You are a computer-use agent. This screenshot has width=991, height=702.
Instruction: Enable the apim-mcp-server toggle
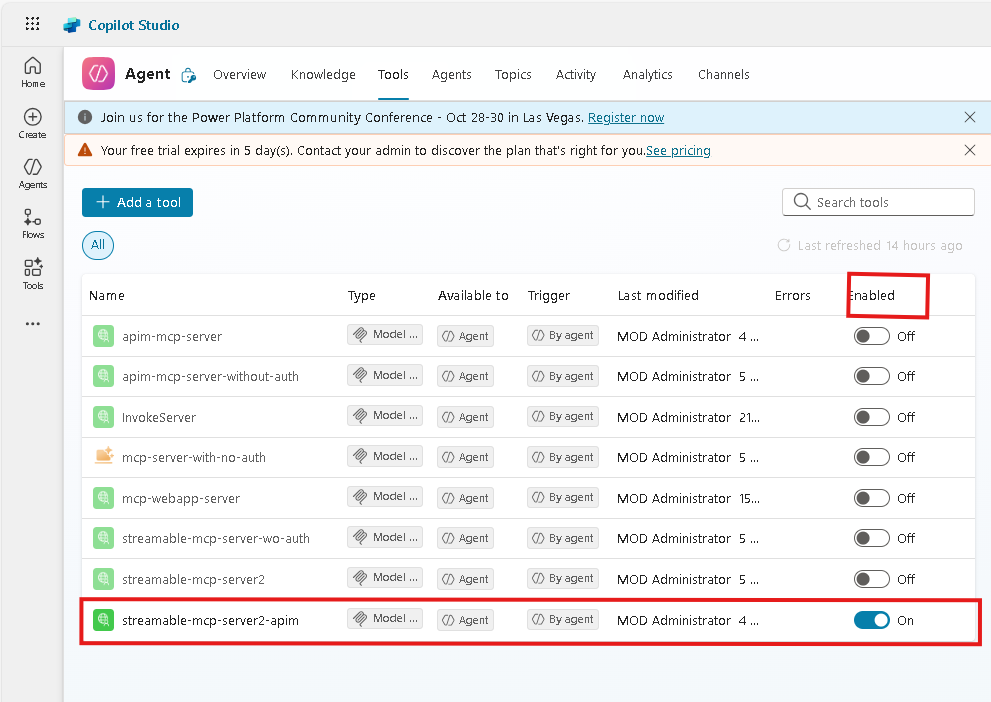click(x=871, y=336)
